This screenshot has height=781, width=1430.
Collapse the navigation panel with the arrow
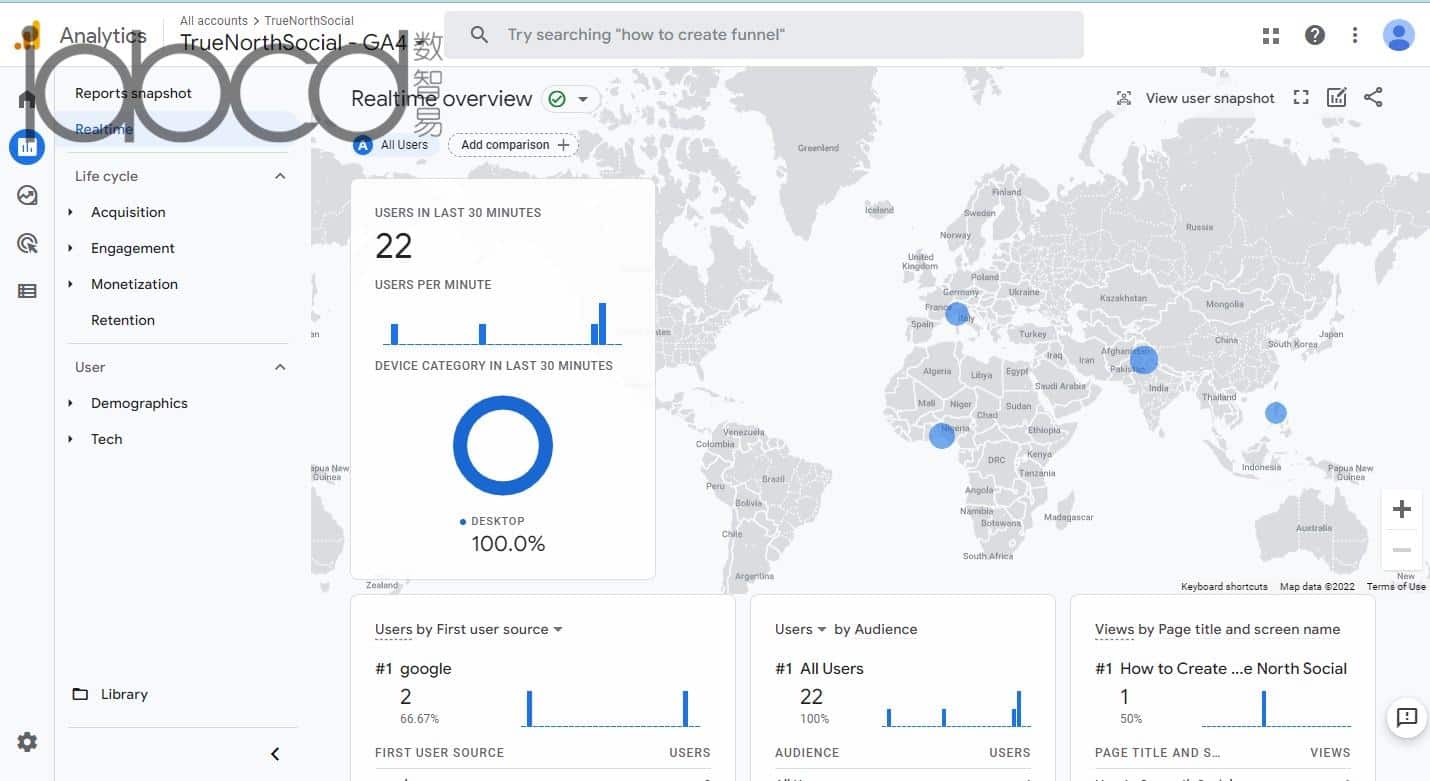point(275,754)
